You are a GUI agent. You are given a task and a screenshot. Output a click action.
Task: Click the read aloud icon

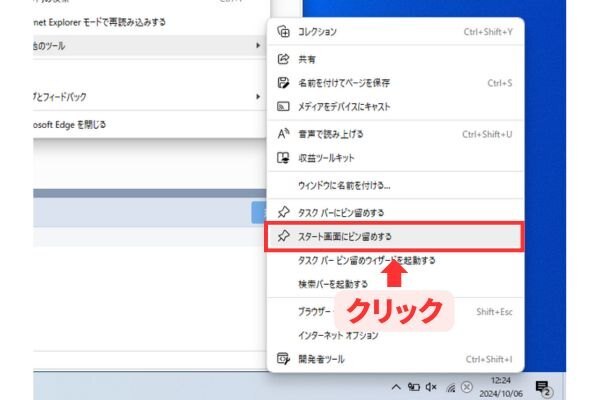tap(283, 134)
